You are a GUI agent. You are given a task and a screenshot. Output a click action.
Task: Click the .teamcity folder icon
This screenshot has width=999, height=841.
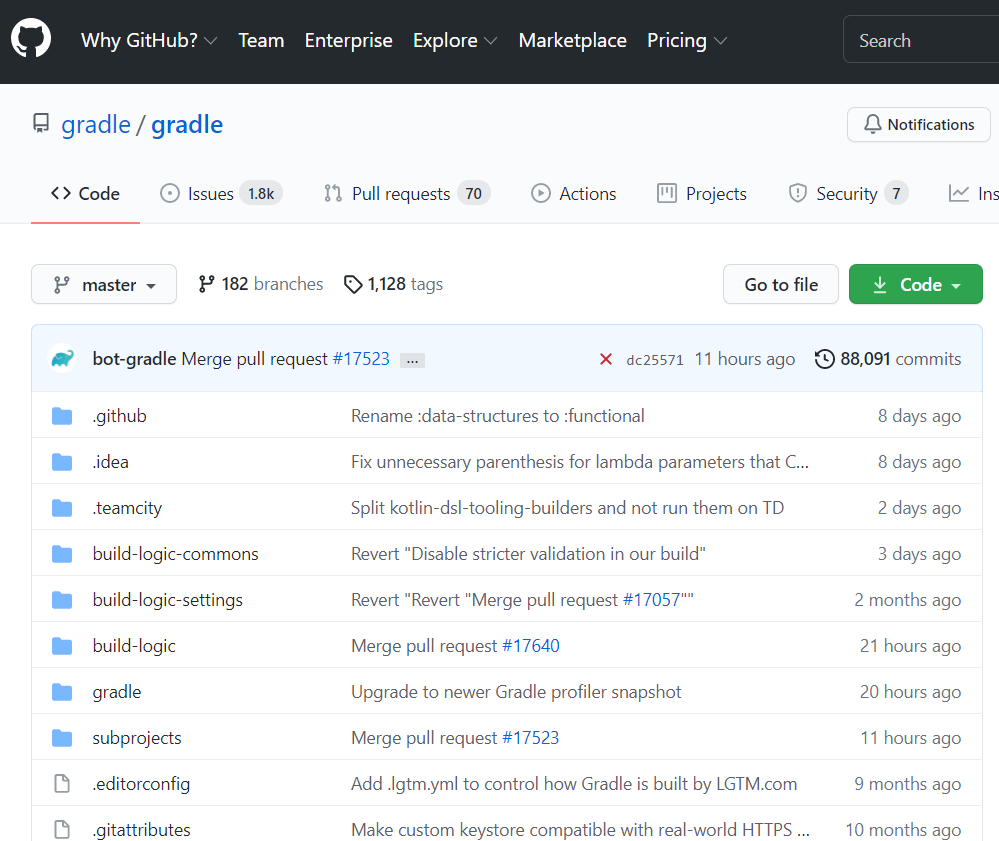pyautogui.click(x=62, y=508)
